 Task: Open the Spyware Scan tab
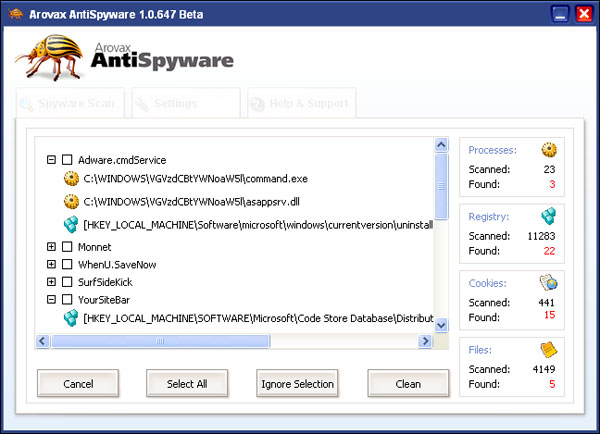[70, 103]
